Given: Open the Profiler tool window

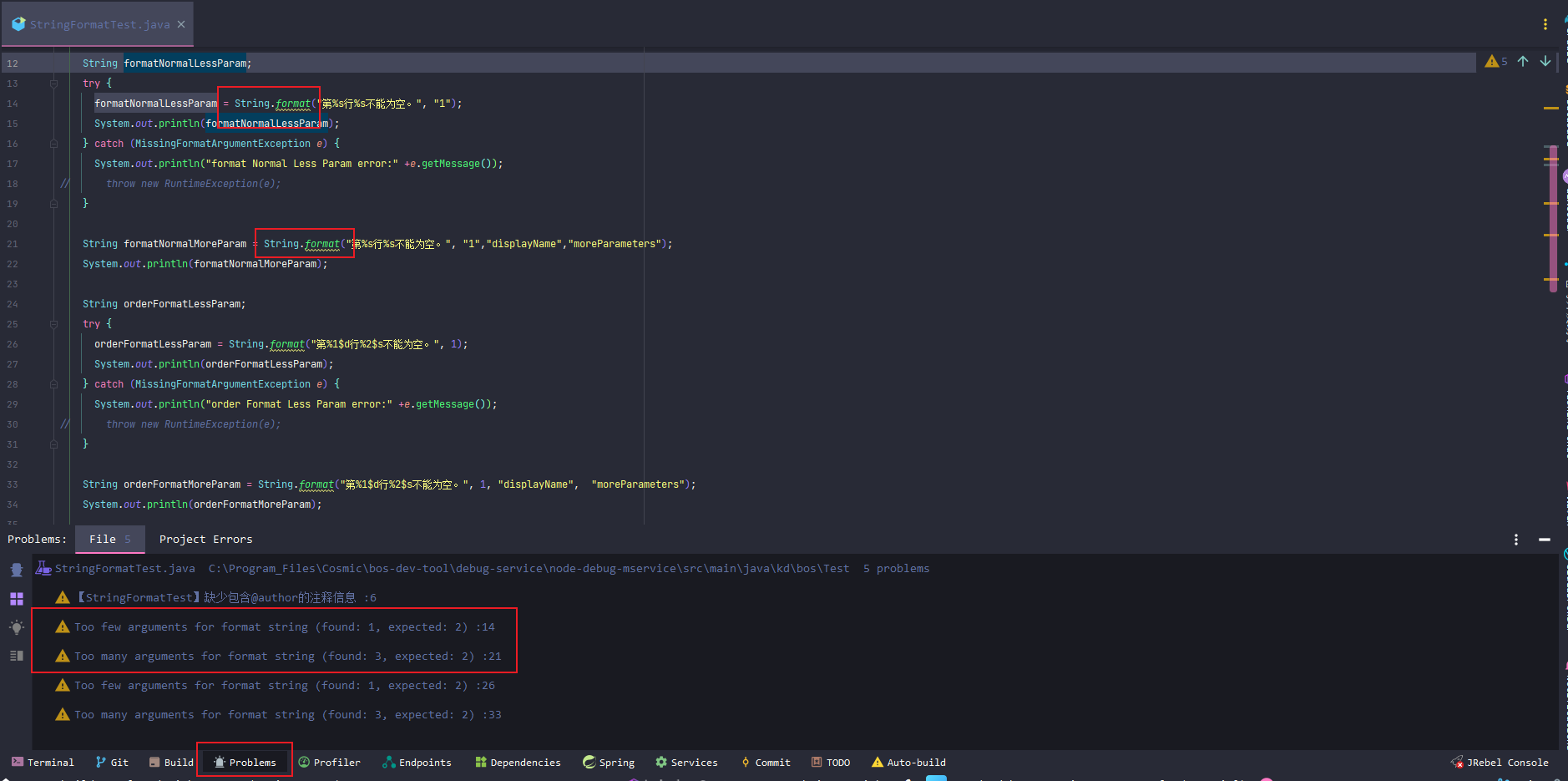Looking at the screenshot, I should click(329, 762).
